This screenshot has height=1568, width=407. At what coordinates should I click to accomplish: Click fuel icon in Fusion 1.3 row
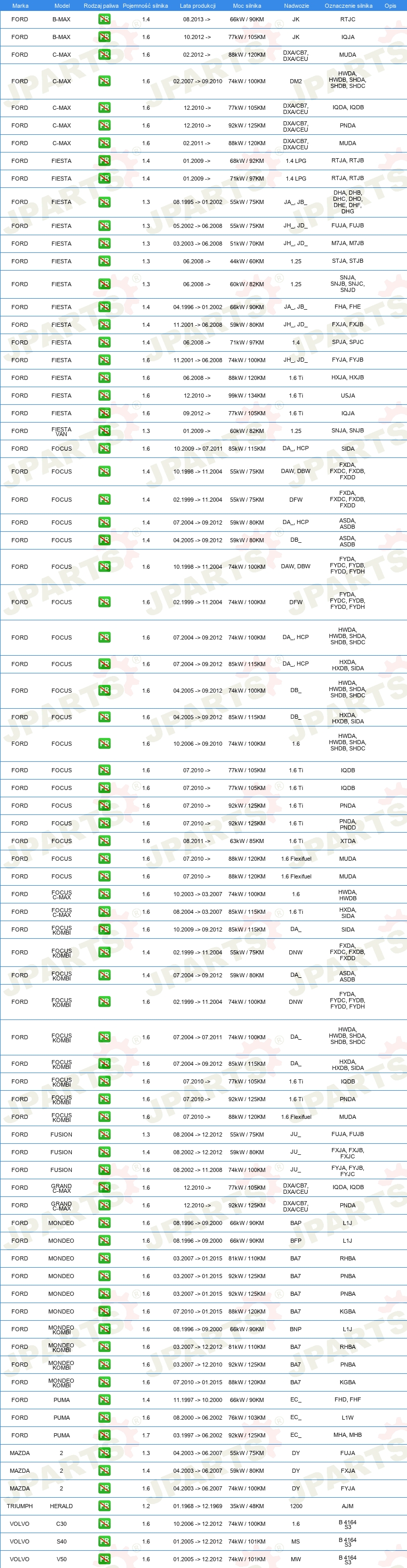[x=104, y=1134]
